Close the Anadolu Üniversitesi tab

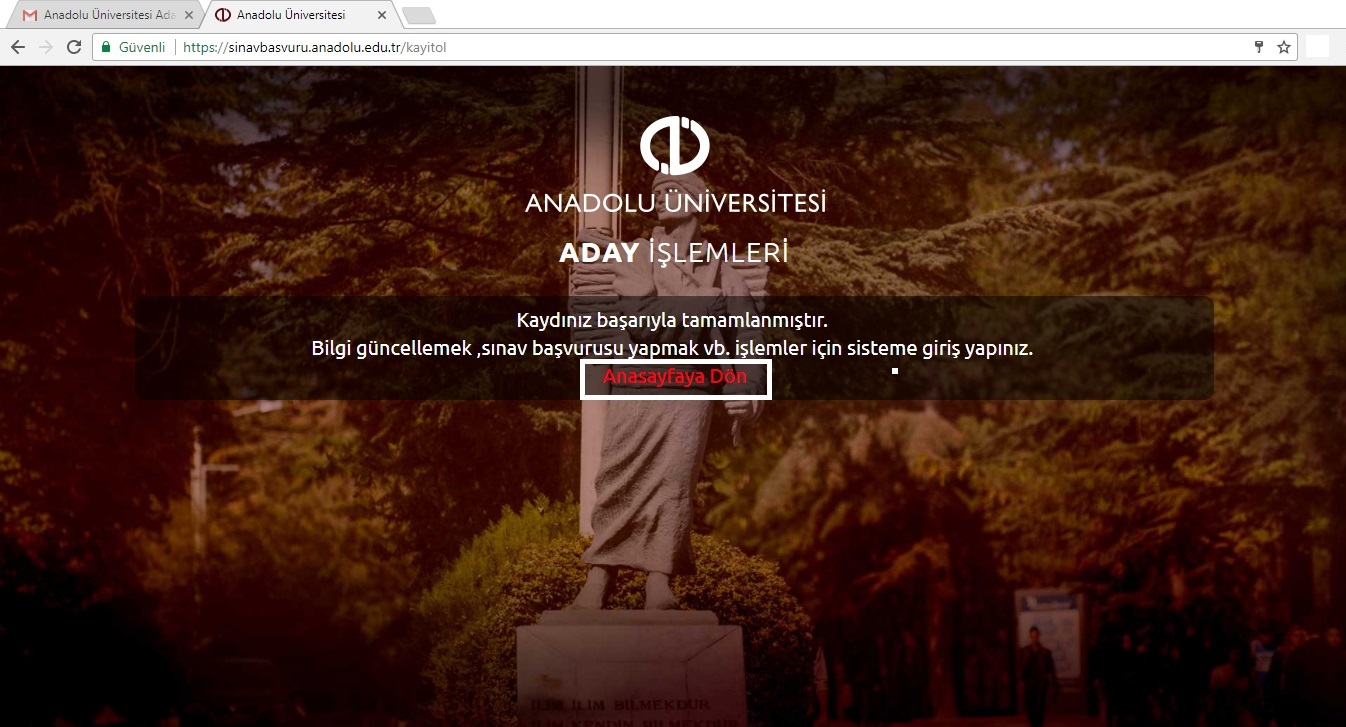pyautogui.click(x=381, y=15)
